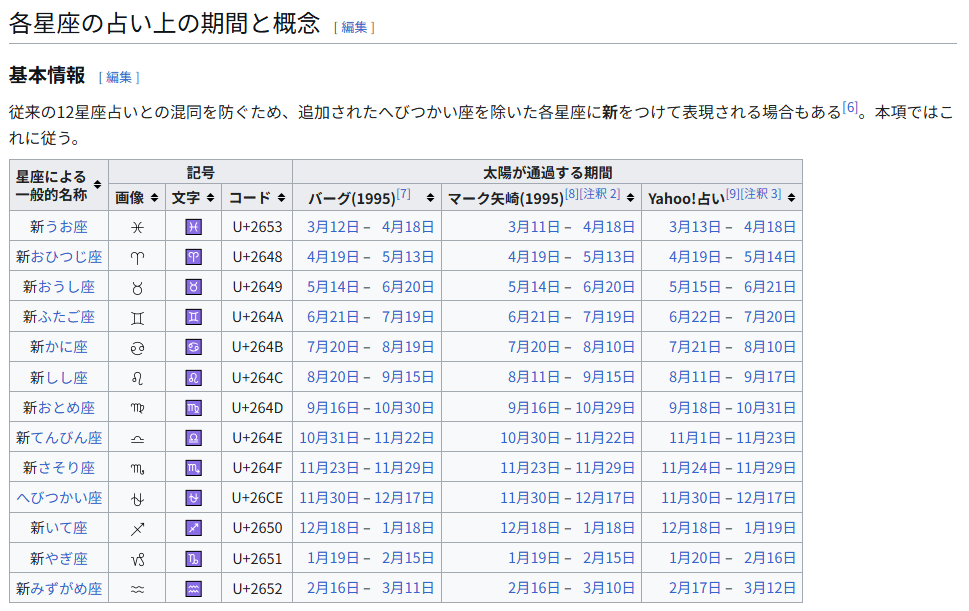969x611 pixels.
Task: Sort table by 画像 column arrows
Action: coord(153,198)
